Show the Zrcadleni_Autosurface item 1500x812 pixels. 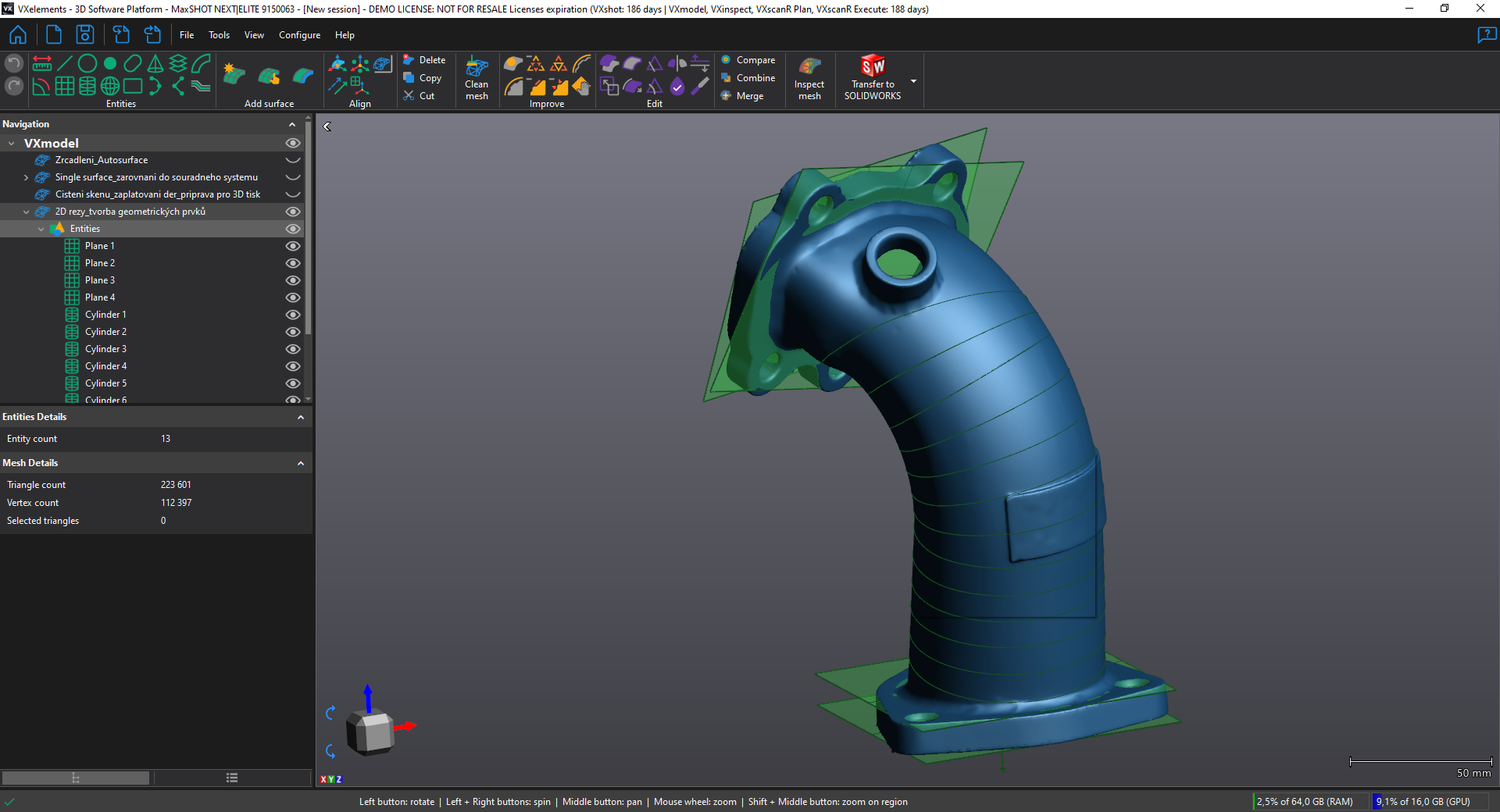pos(293,160)
